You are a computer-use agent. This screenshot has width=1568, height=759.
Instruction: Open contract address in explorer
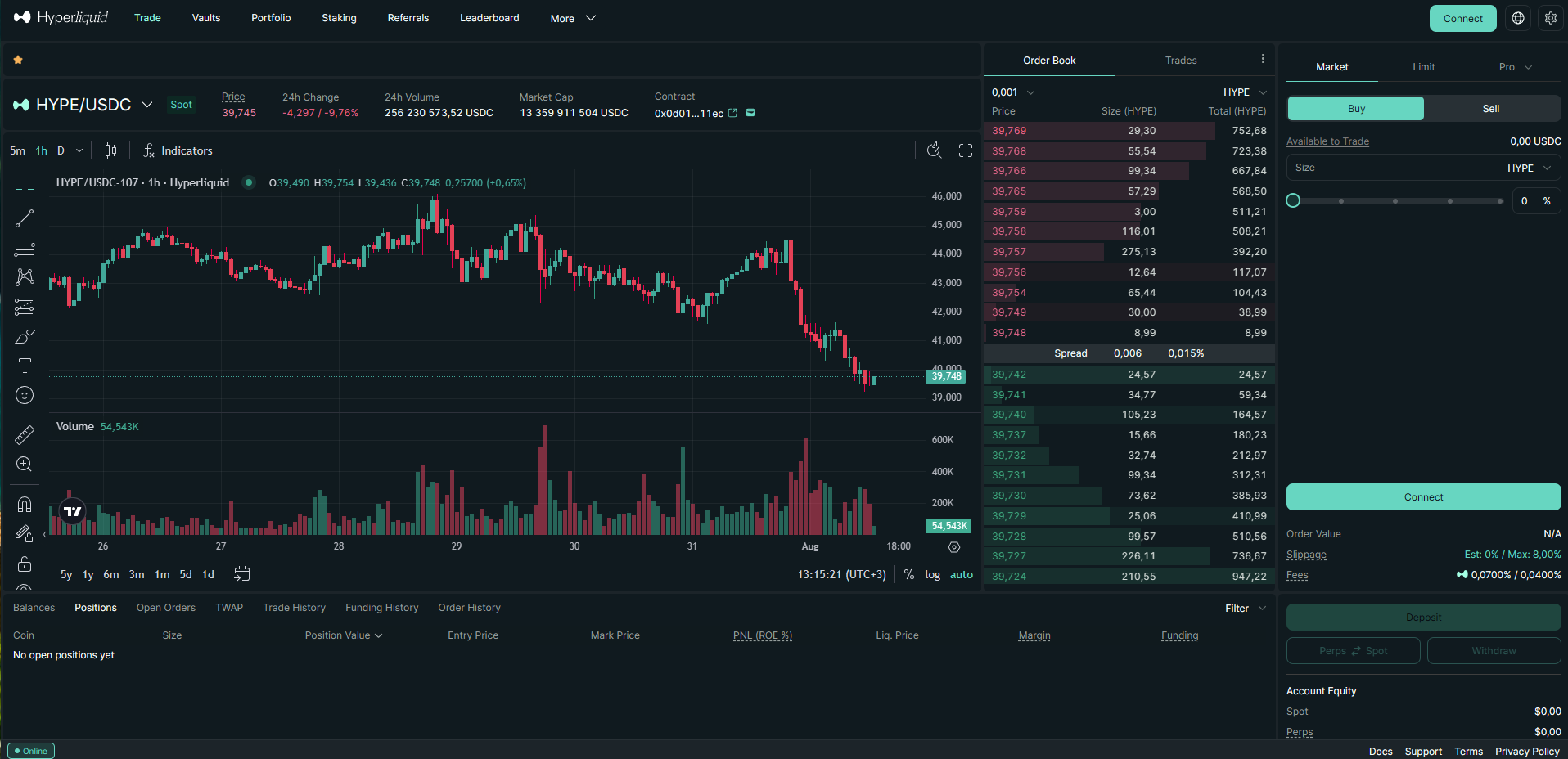(x=732, y=113)
